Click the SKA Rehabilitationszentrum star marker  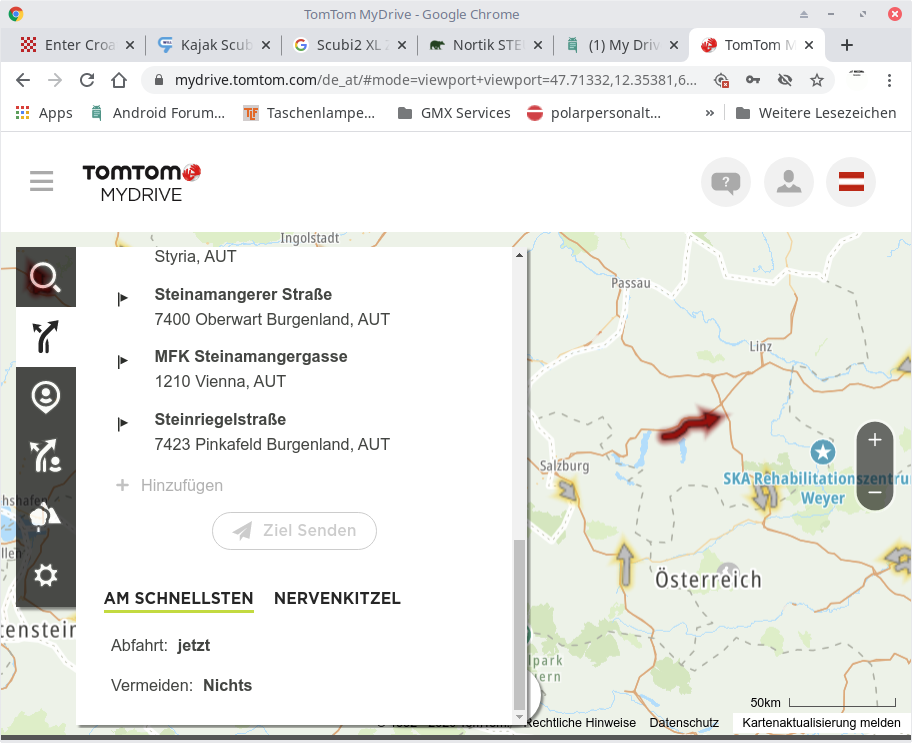click(822, 452)
